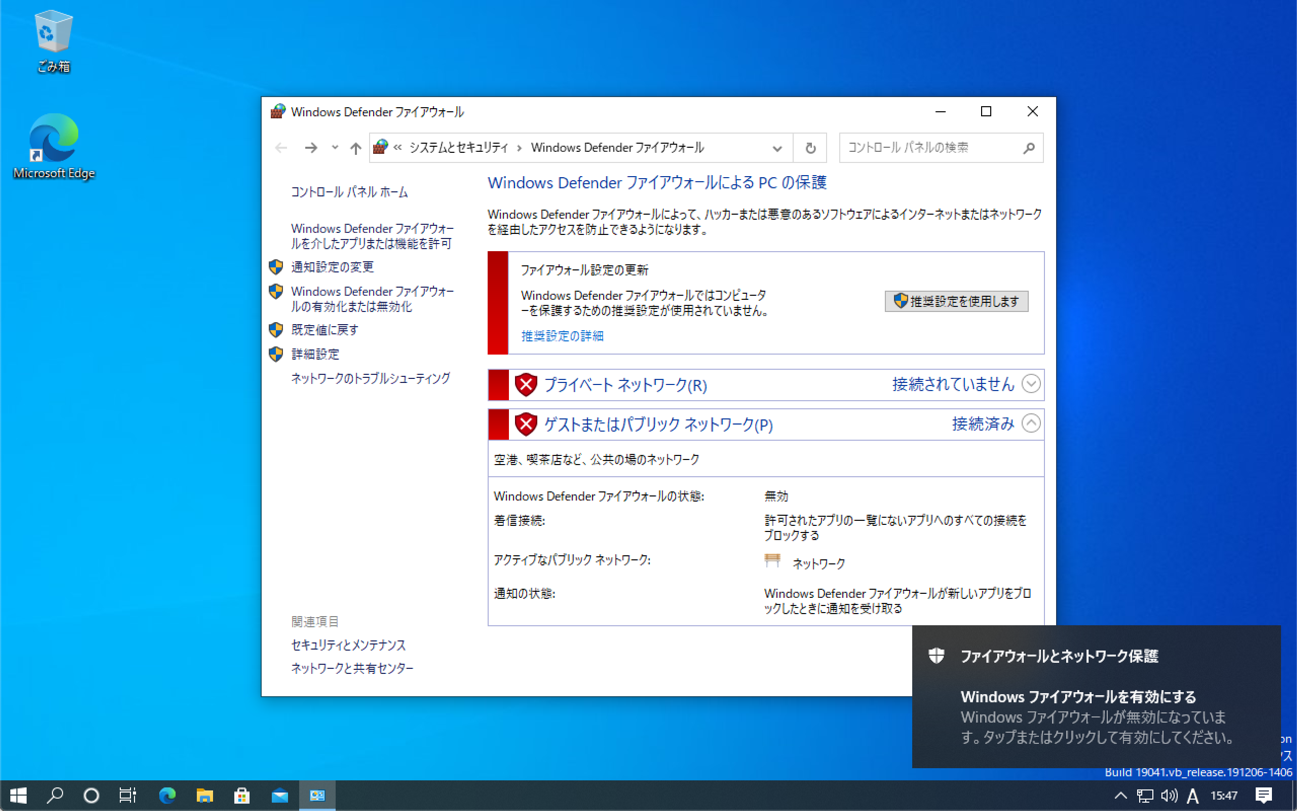This screenshot has height=811, width=1297.
Task: Click the 無効 firewall state value
Action: click(776, 496)
